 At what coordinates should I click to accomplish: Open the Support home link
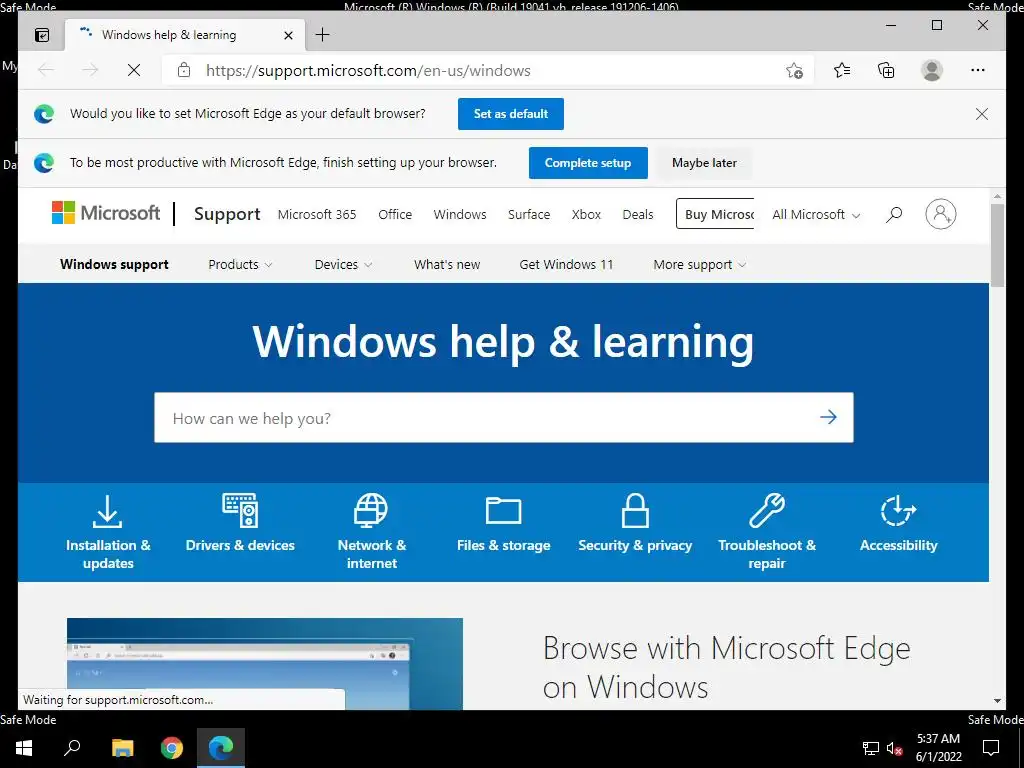point(227,214)
